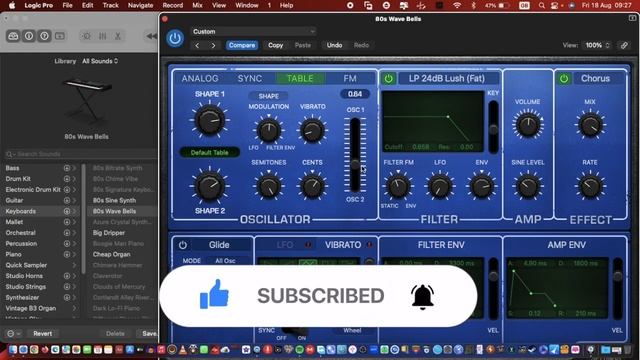
Task: Select the Cheap Organ patch
Action: pos(111,254)
